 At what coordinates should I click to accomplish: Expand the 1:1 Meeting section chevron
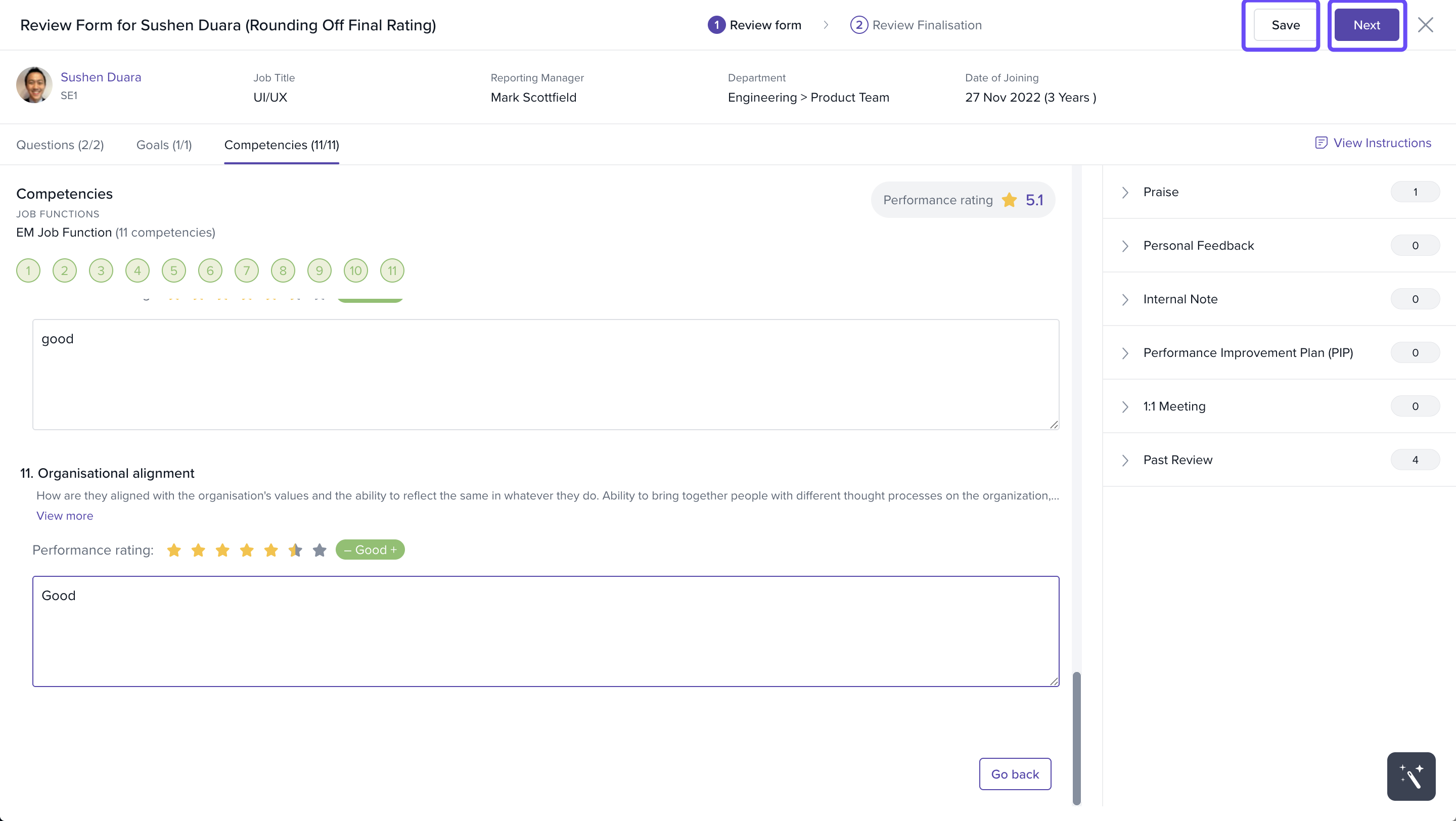(1125, 407)
